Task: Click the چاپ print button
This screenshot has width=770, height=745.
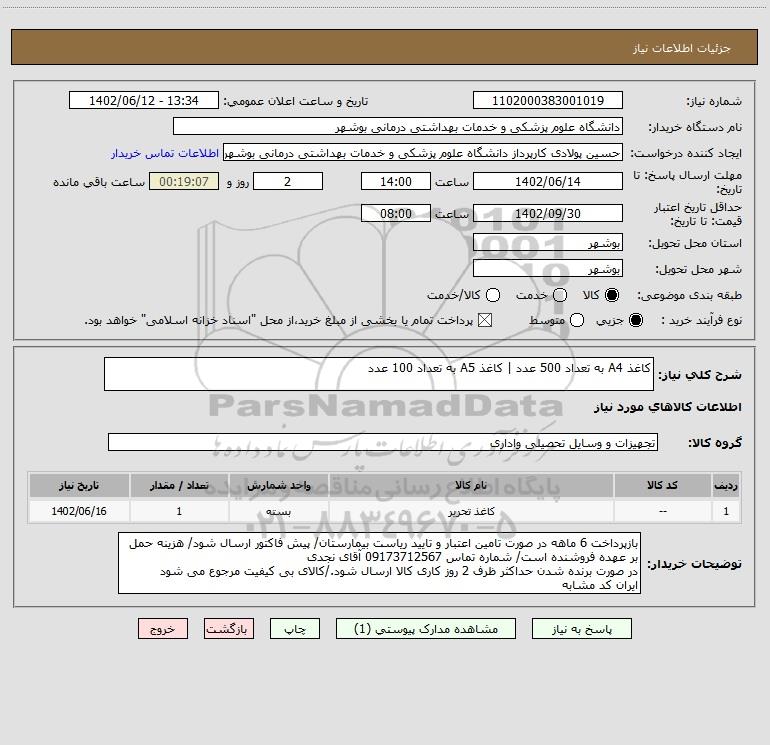Action: (x=295, y=629)
